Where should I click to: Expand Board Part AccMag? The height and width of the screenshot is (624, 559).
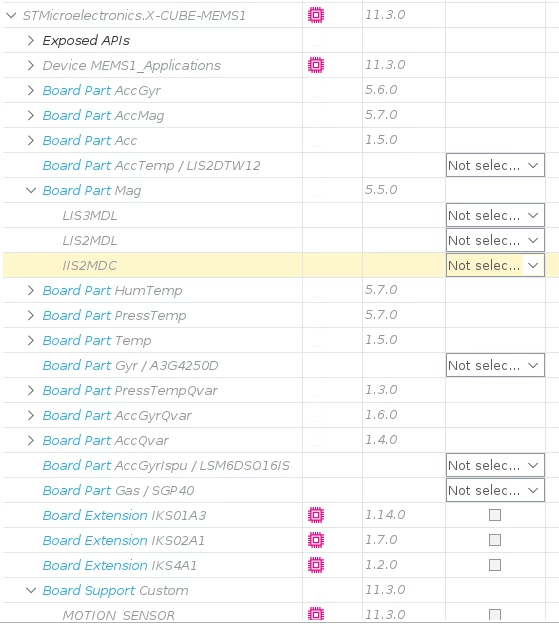(31, 115)
